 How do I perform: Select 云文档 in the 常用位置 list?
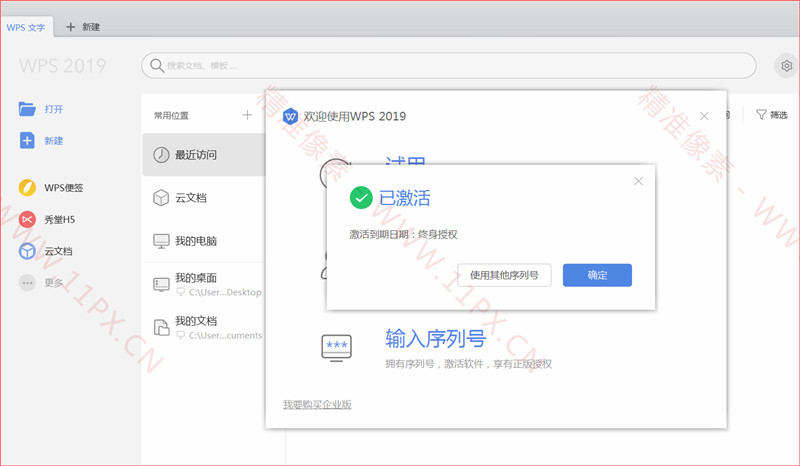click(204, 198)
